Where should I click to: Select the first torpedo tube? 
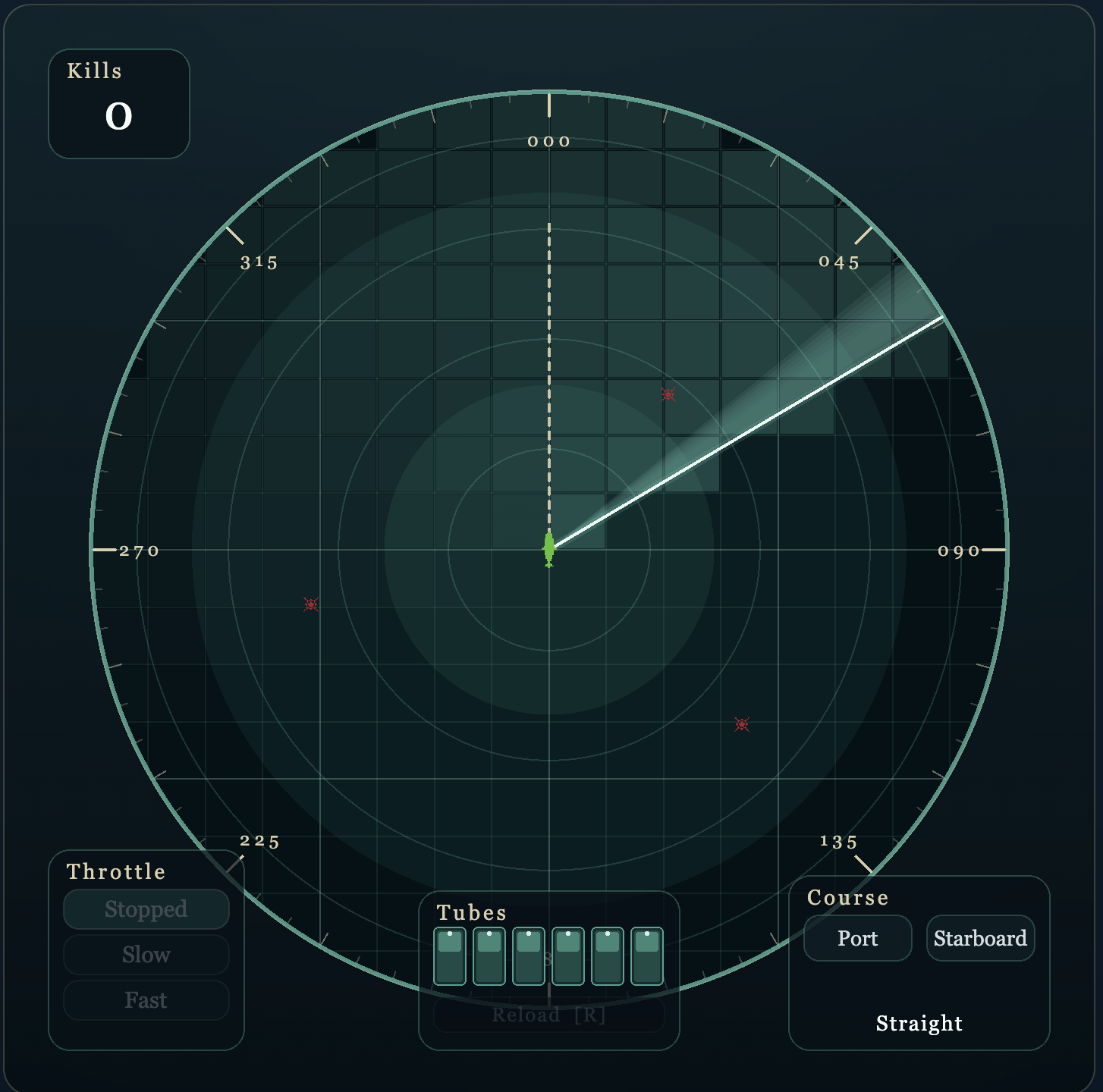(450, 956)
